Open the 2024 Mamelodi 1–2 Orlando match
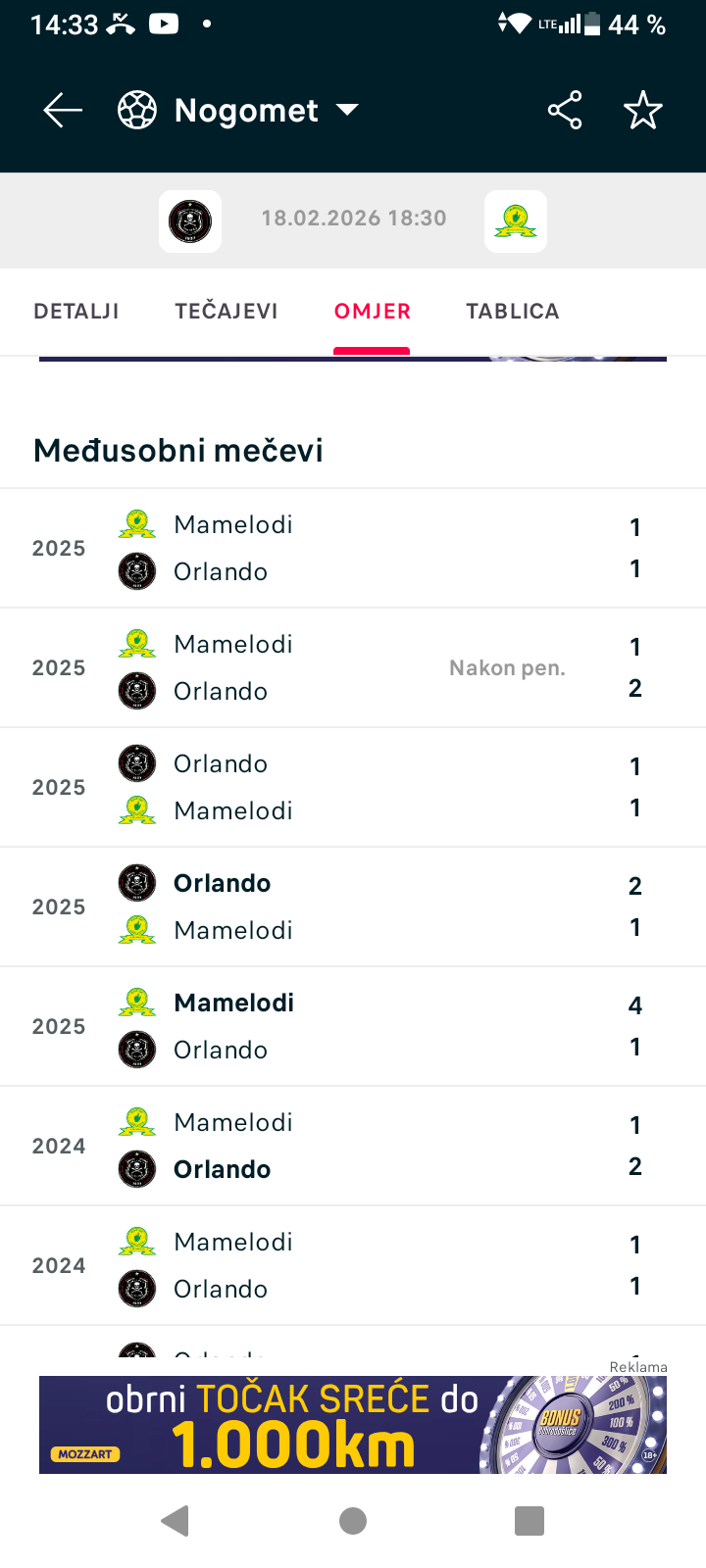Screen dimensions: 706x1568 click(x=353, y=1147)
